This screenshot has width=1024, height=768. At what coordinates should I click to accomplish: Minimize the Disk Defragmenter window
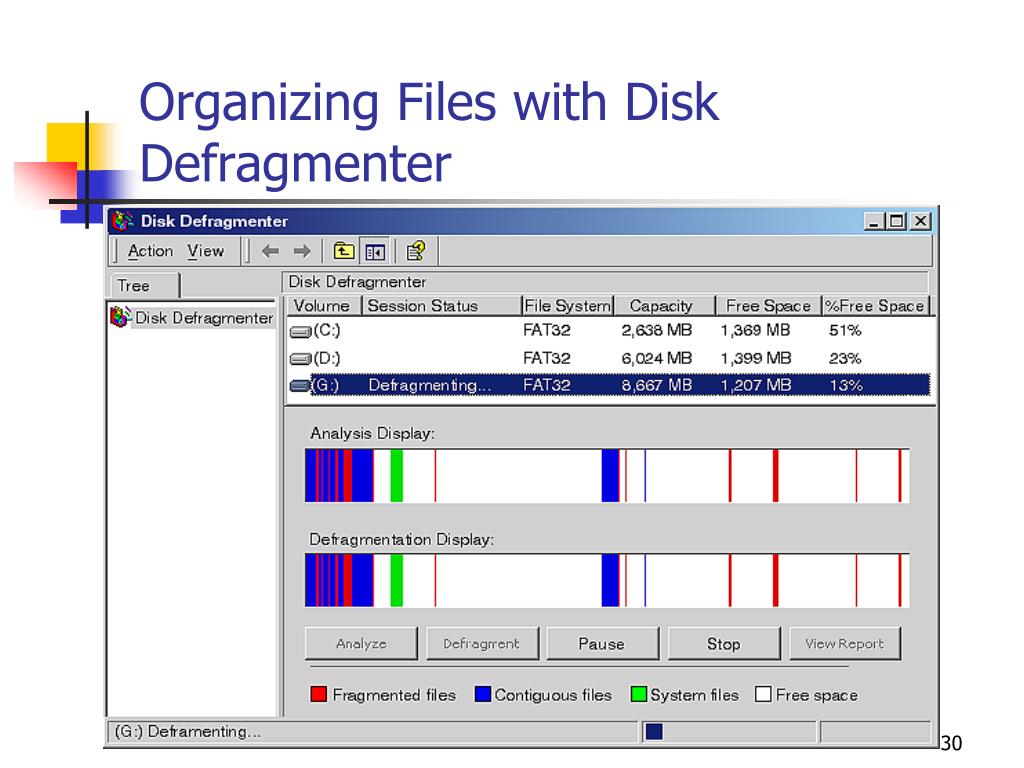[x=874, y=221]
